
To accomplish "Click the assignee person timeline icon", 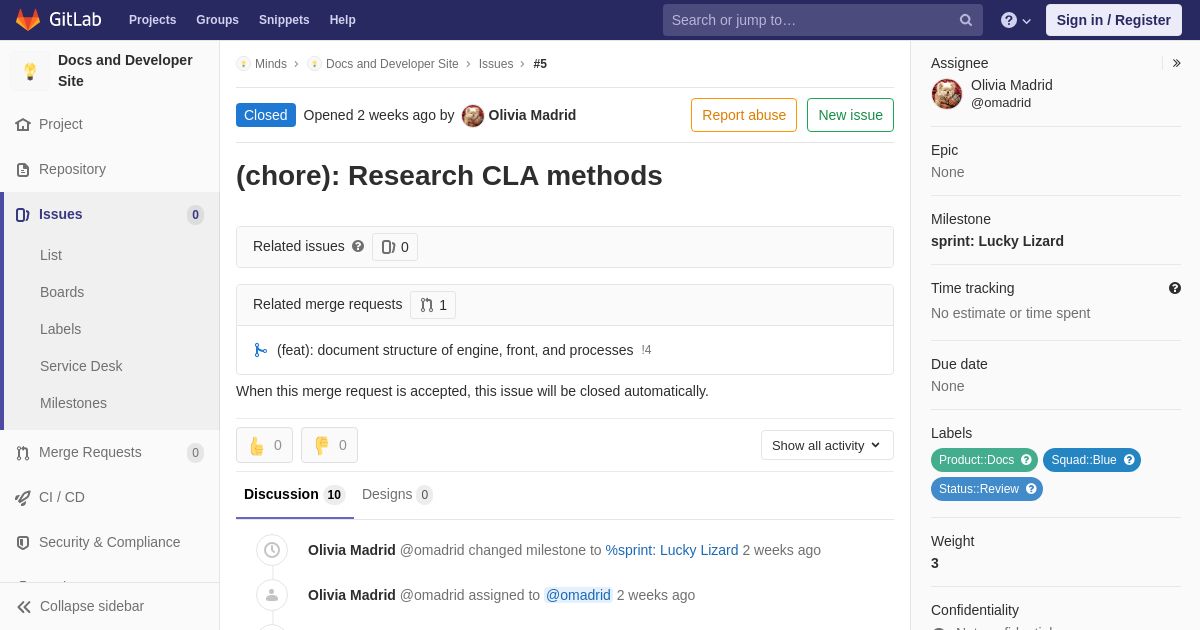I will point(272,595).
